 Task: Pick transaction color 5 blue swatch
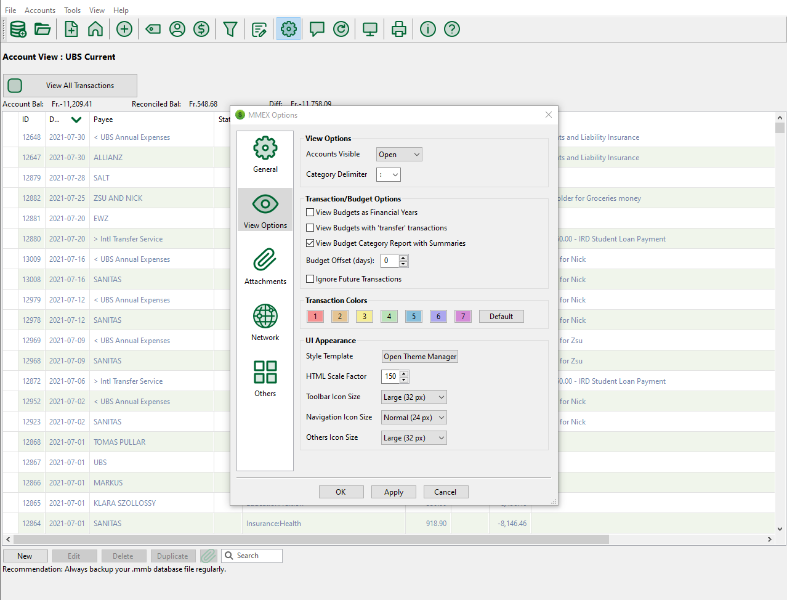(x=414, y=316)
